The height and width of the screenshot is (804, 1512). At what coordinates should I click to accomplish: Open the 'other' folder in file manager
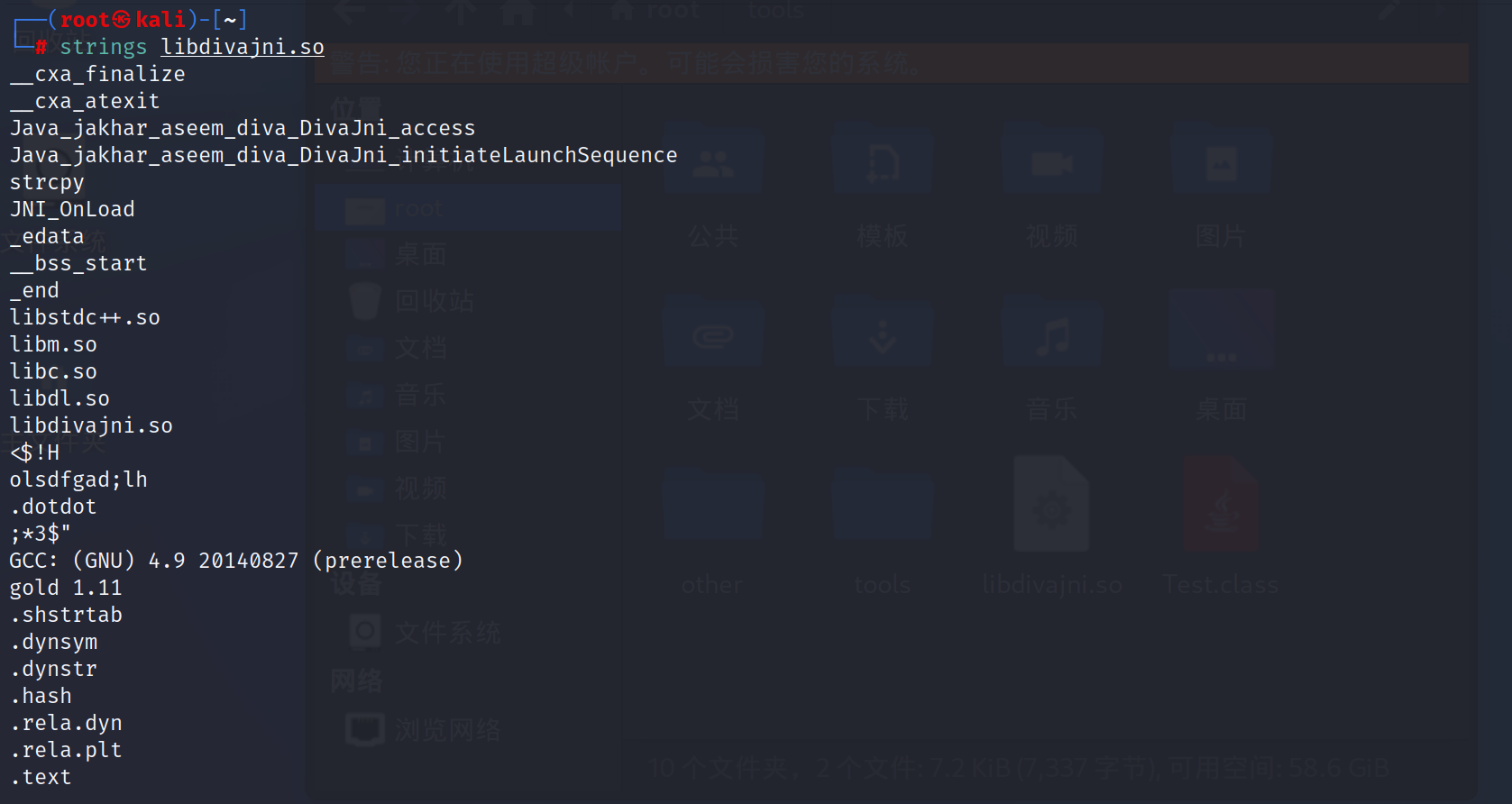point(713,505)
